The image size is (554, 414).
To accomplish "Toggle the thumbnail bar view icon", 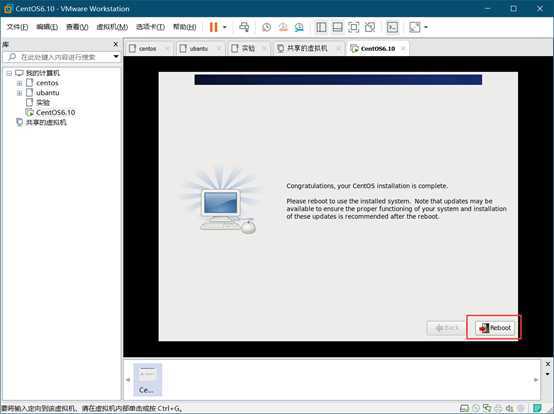I will pyautogui.click(x=337, y=27).
